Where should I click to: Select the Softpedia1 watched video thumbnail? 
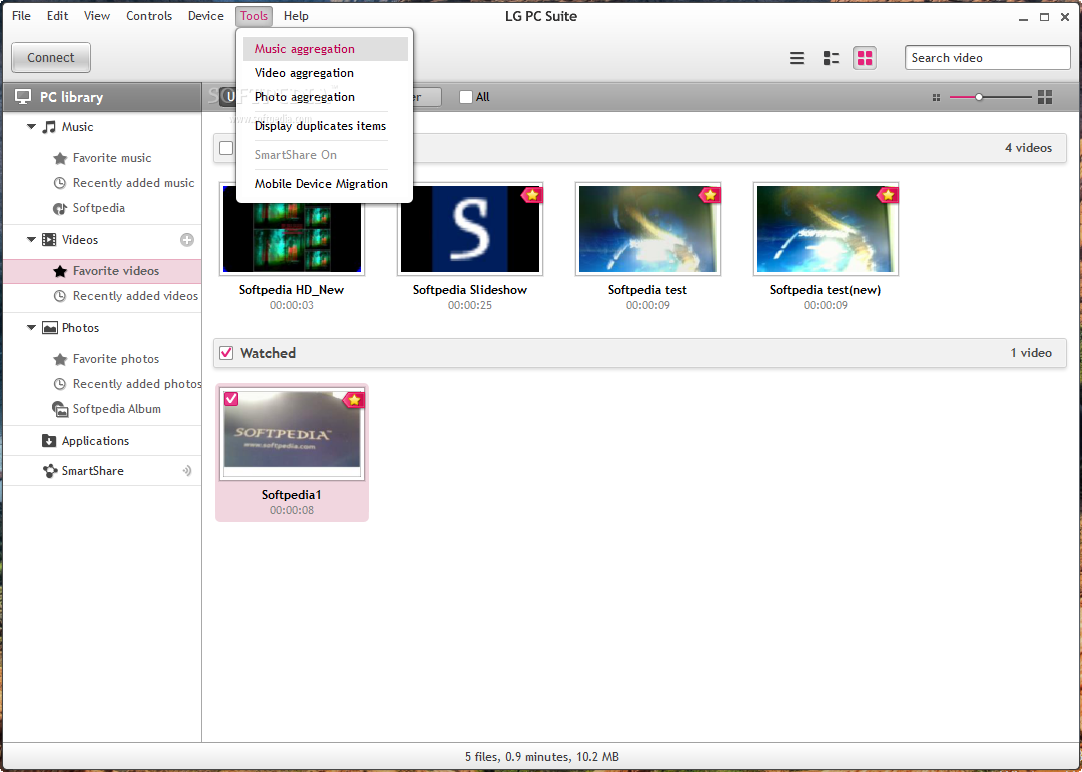tap(292, 434)
